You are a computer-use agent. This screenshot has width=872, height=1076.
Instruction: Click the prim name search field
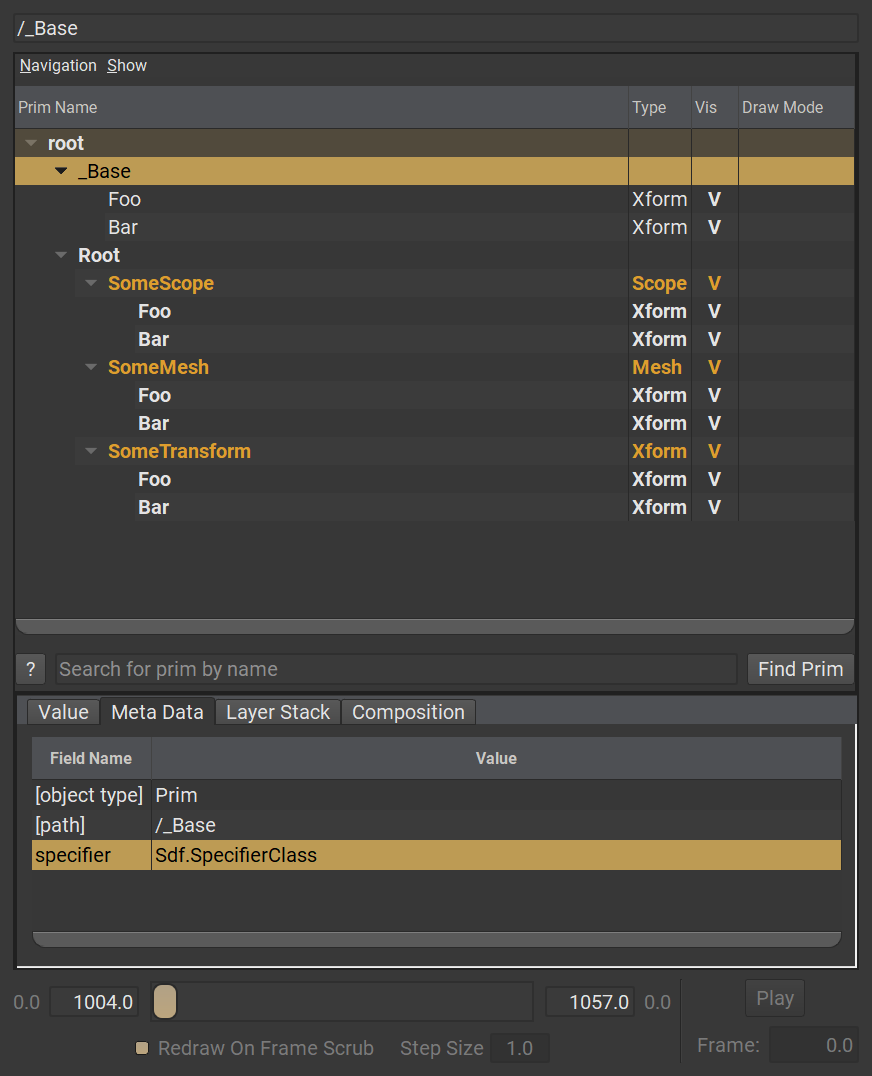(x=395, y=669)
